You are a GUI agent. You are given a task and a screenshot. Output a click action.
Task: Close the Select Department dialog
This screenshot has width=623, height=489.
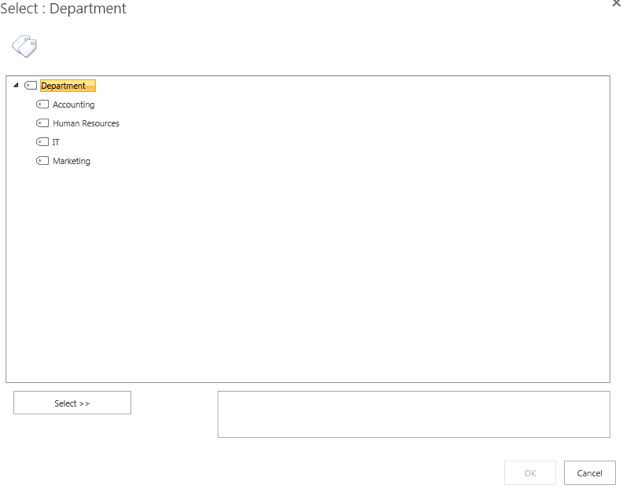(616, 3)
